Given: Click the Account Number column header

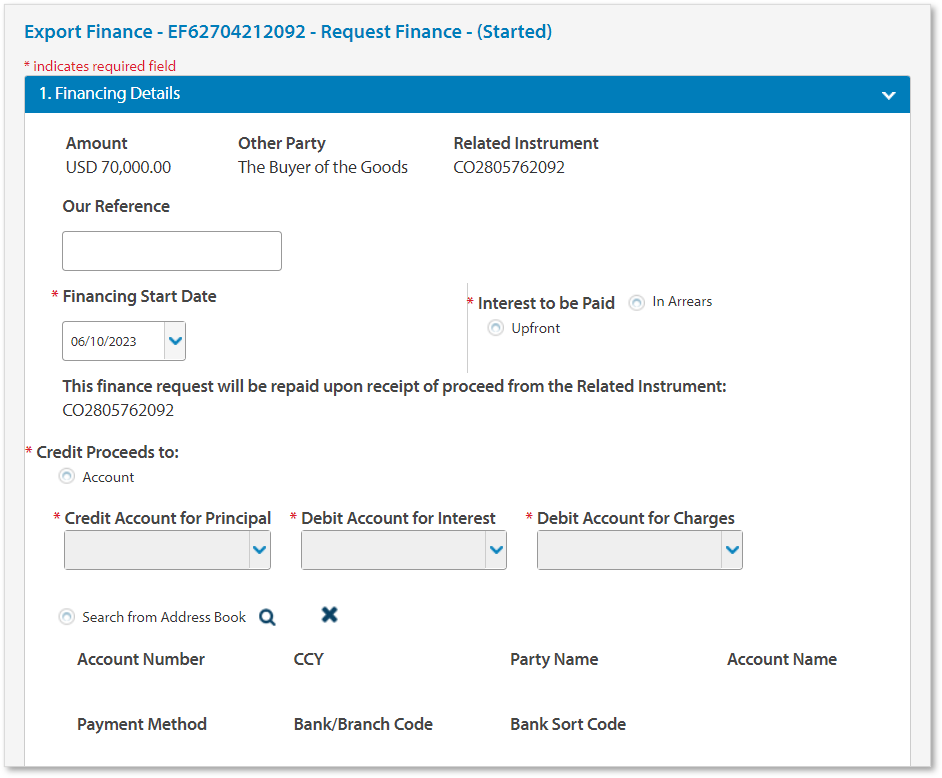Looking at the screenshot, I should (140, 659).
